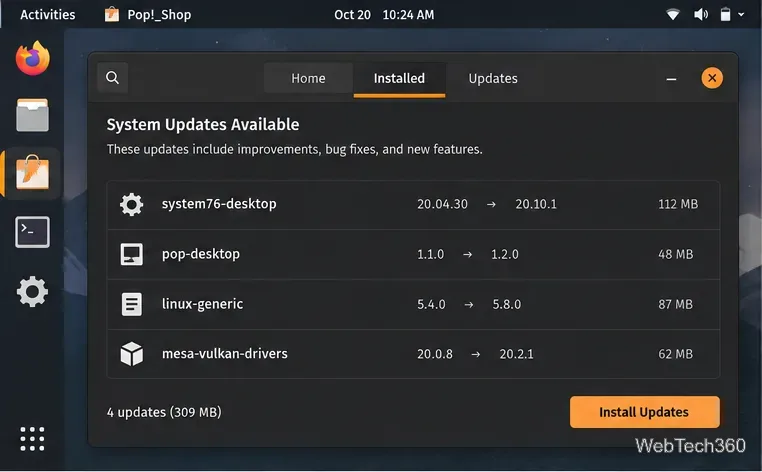Open Settings gear in the dock
The width and height of the screenshot is (762, 472).
click(33, 292)
